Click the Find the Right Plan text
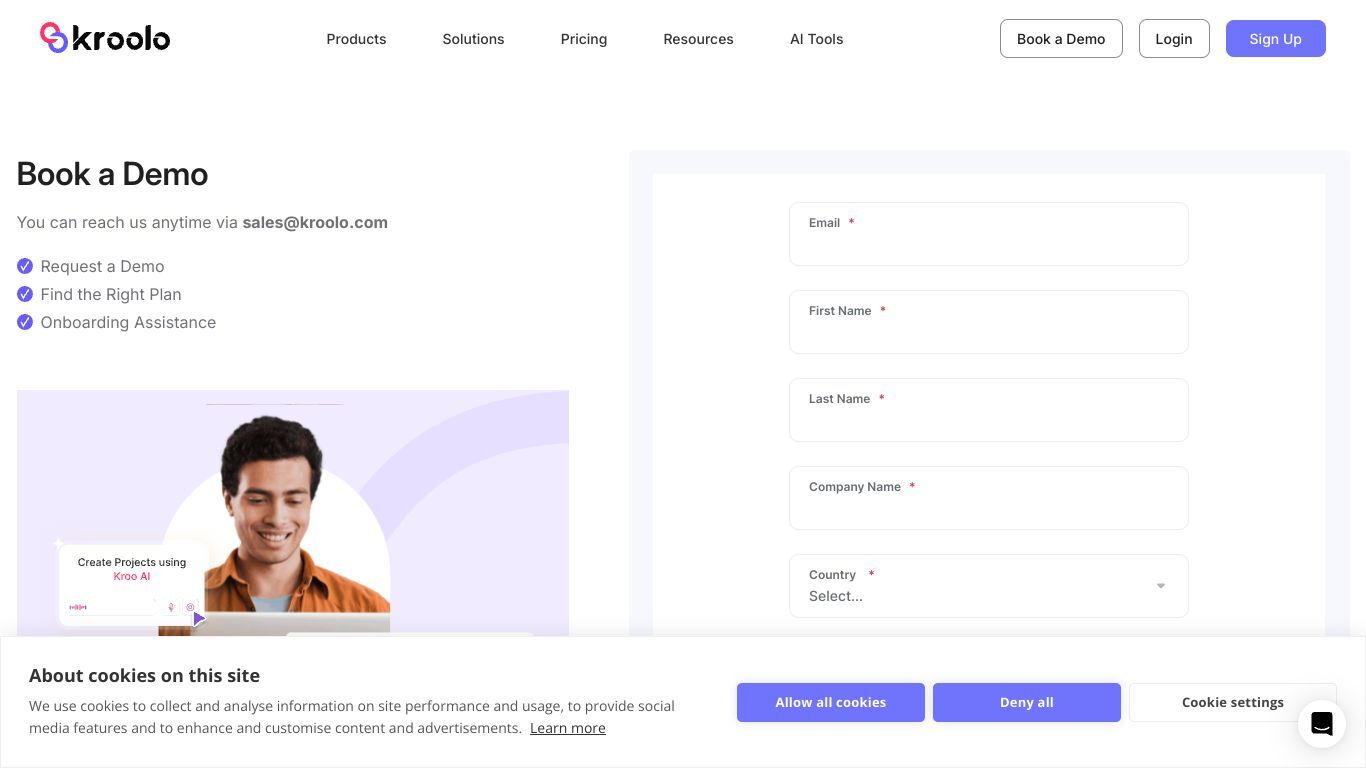The width and height of the screenshot is (1366, 768). 111,294
